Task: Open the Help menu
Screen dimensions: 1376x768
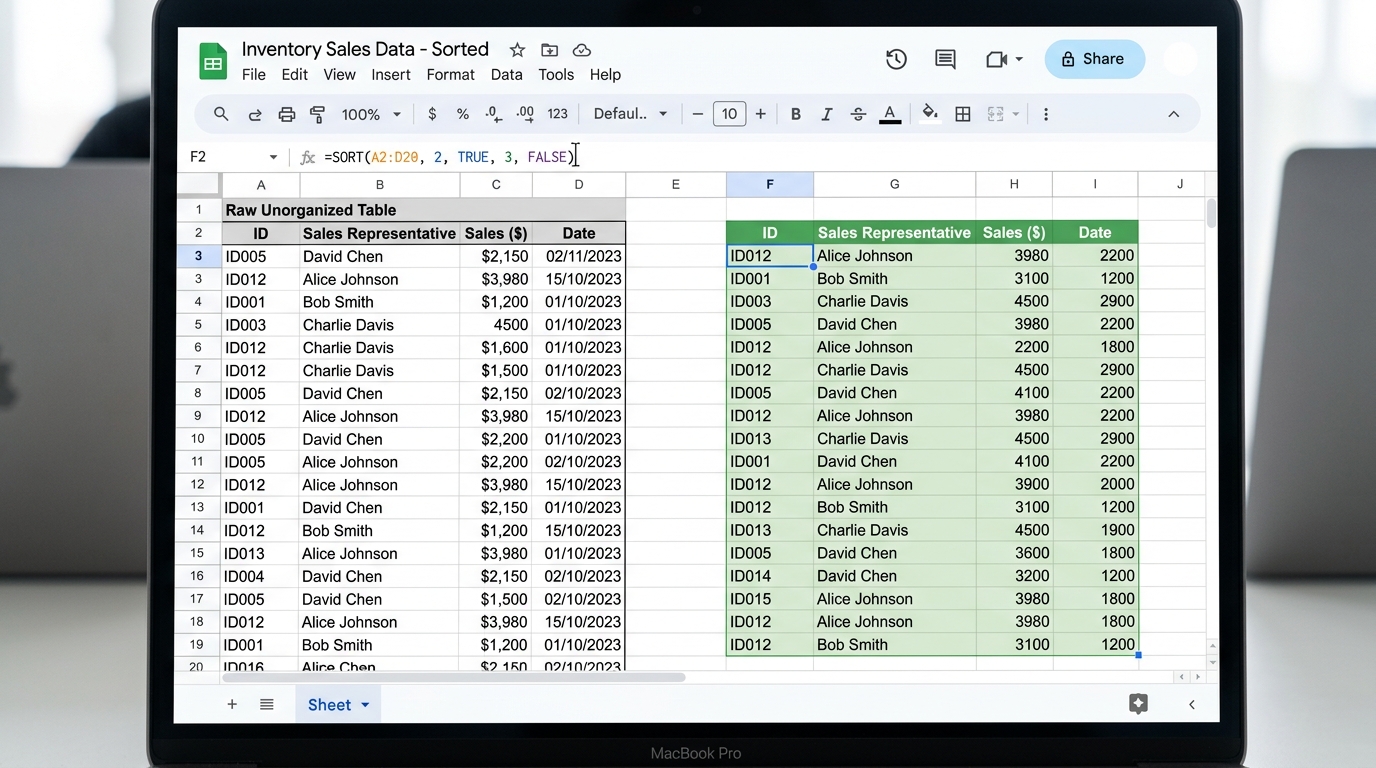Action: (605, 74)
